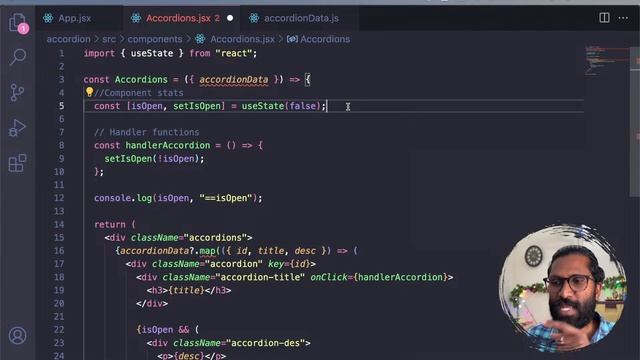Open the Search view icon
The image size is (640, 360).
[18, 57]
